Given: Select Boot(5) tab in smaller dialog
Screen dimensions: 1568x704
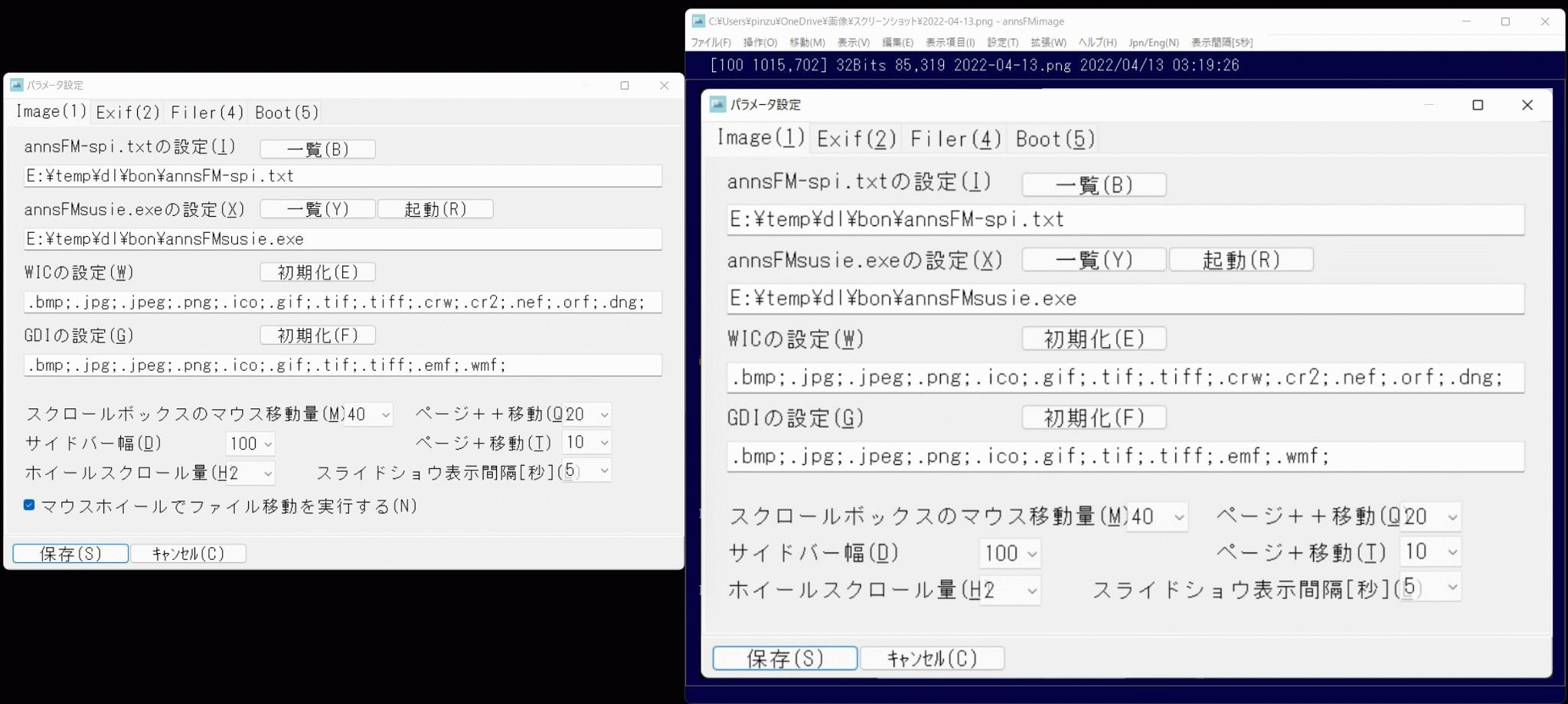Looking at the screenshot, I should (x=286, y=113).
